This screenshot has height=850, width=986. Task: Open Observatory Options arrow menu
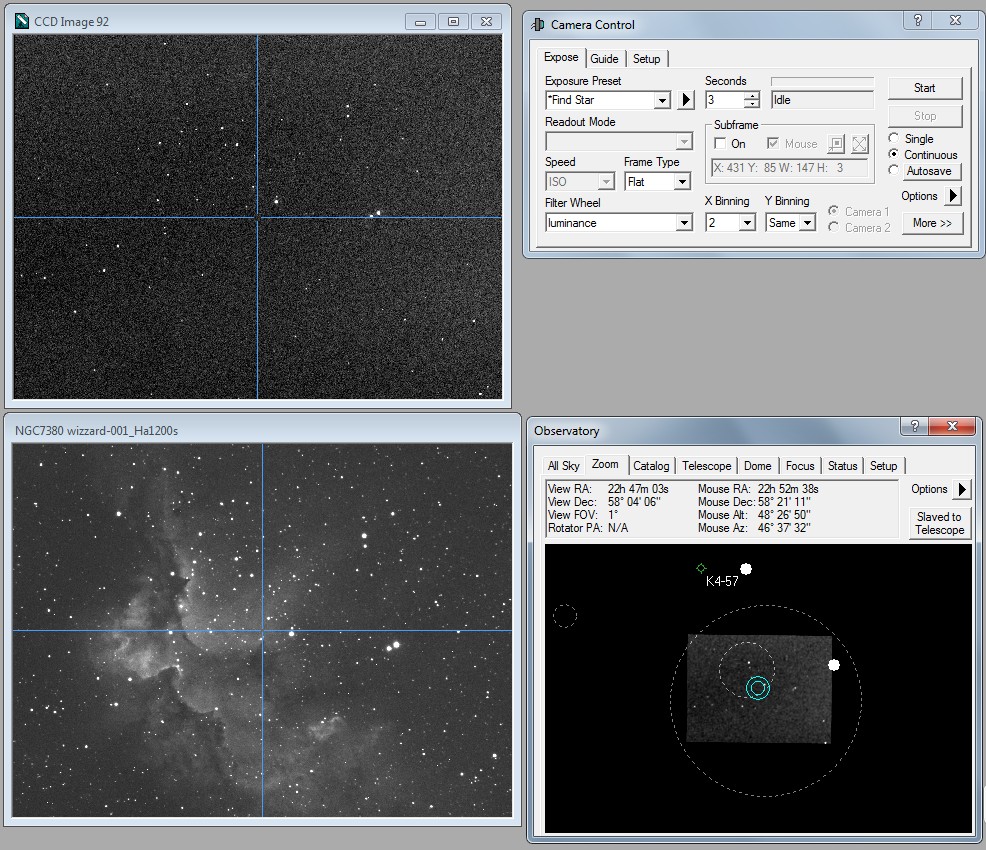click(962, 489)
